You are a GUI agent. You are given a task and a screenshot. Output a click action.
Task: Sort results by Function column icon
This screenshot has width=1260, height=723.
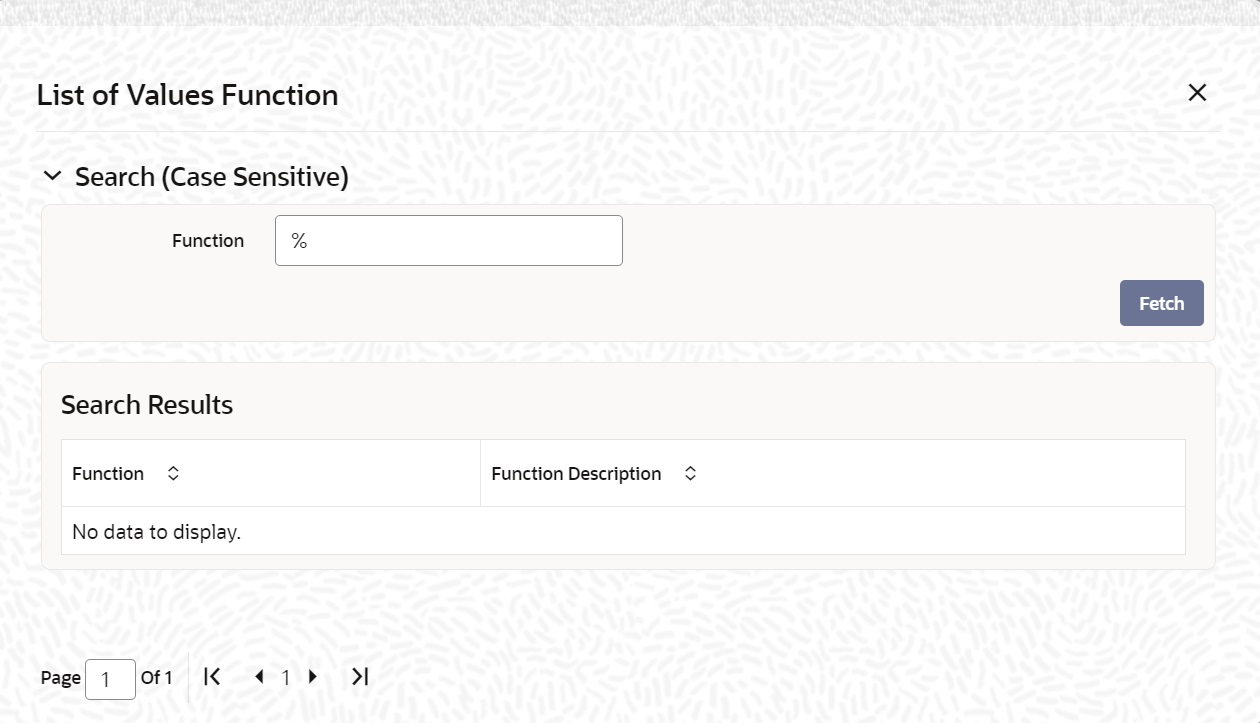173,474
